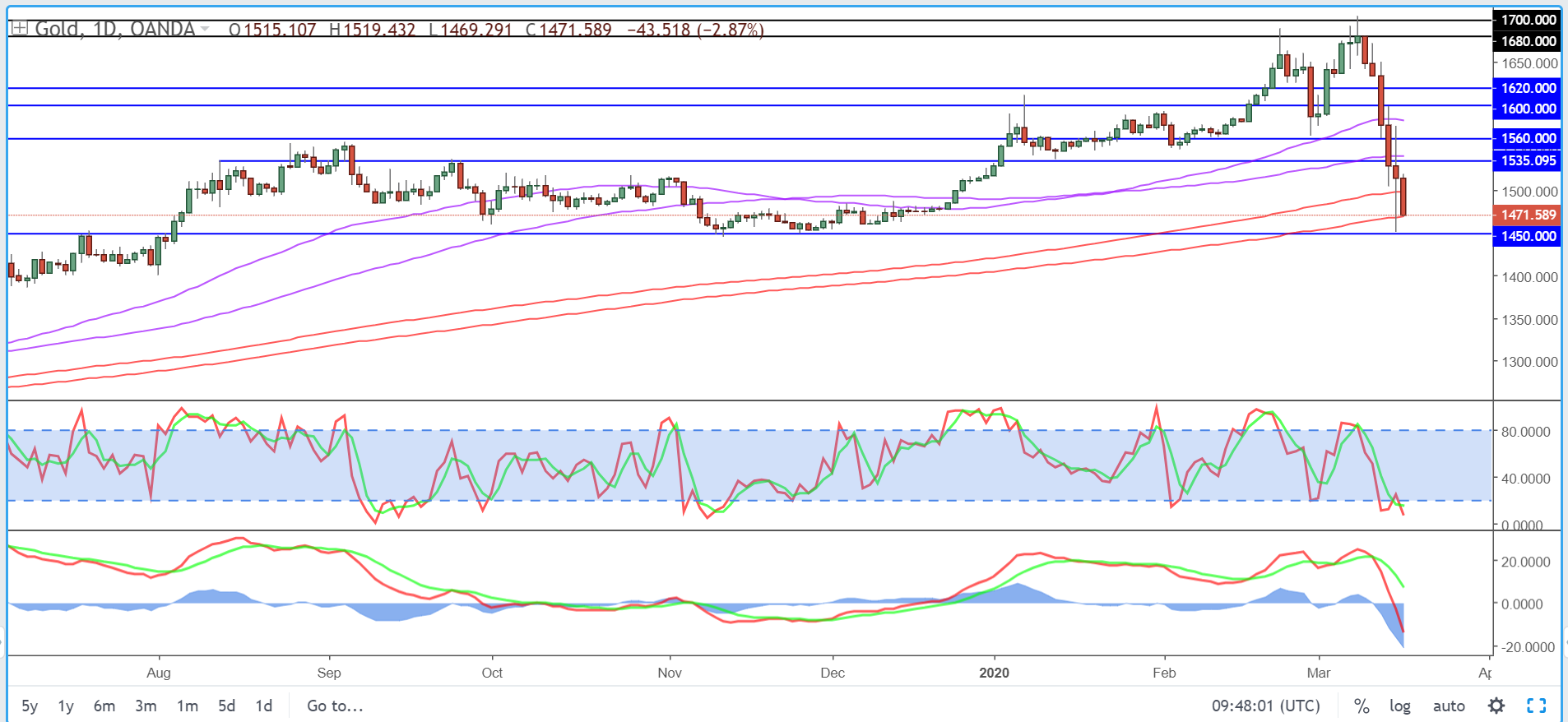Viewport: 1568px width, 722px height.
Task: Select the 1d time range
Action: 263,706
